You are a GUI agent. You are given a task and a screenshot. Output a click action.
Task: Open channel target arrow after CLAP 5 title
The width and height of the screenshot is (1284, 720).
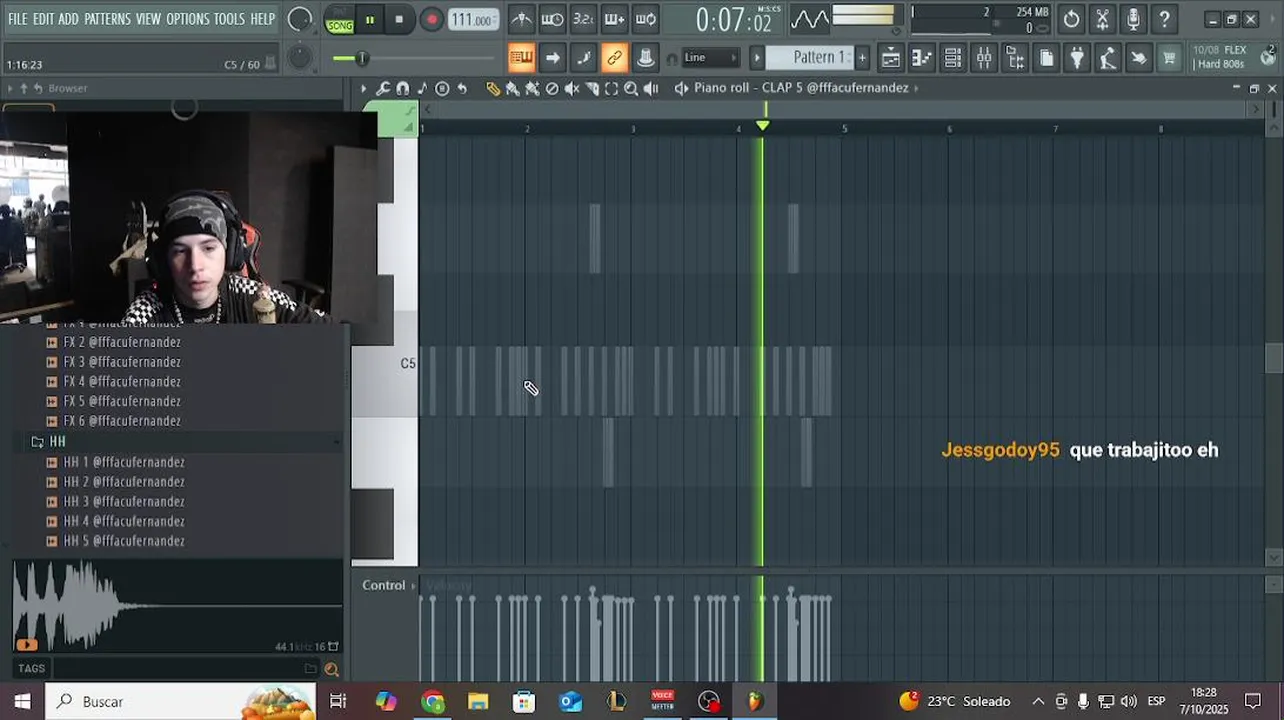pyautogui.click(x=917, y=88)
